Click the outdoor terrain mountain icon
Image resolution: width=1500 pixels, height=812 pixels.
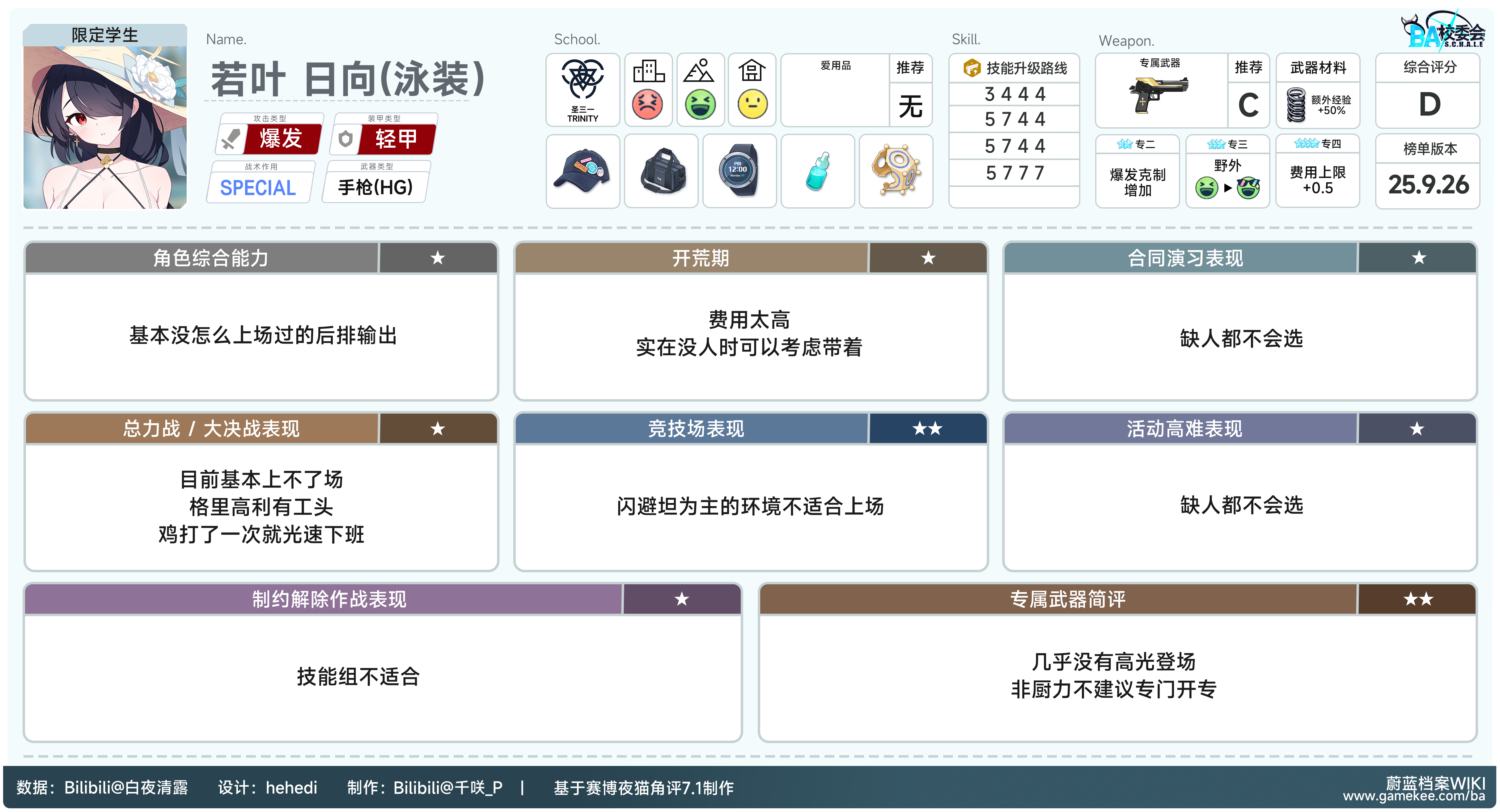point(699,71)
